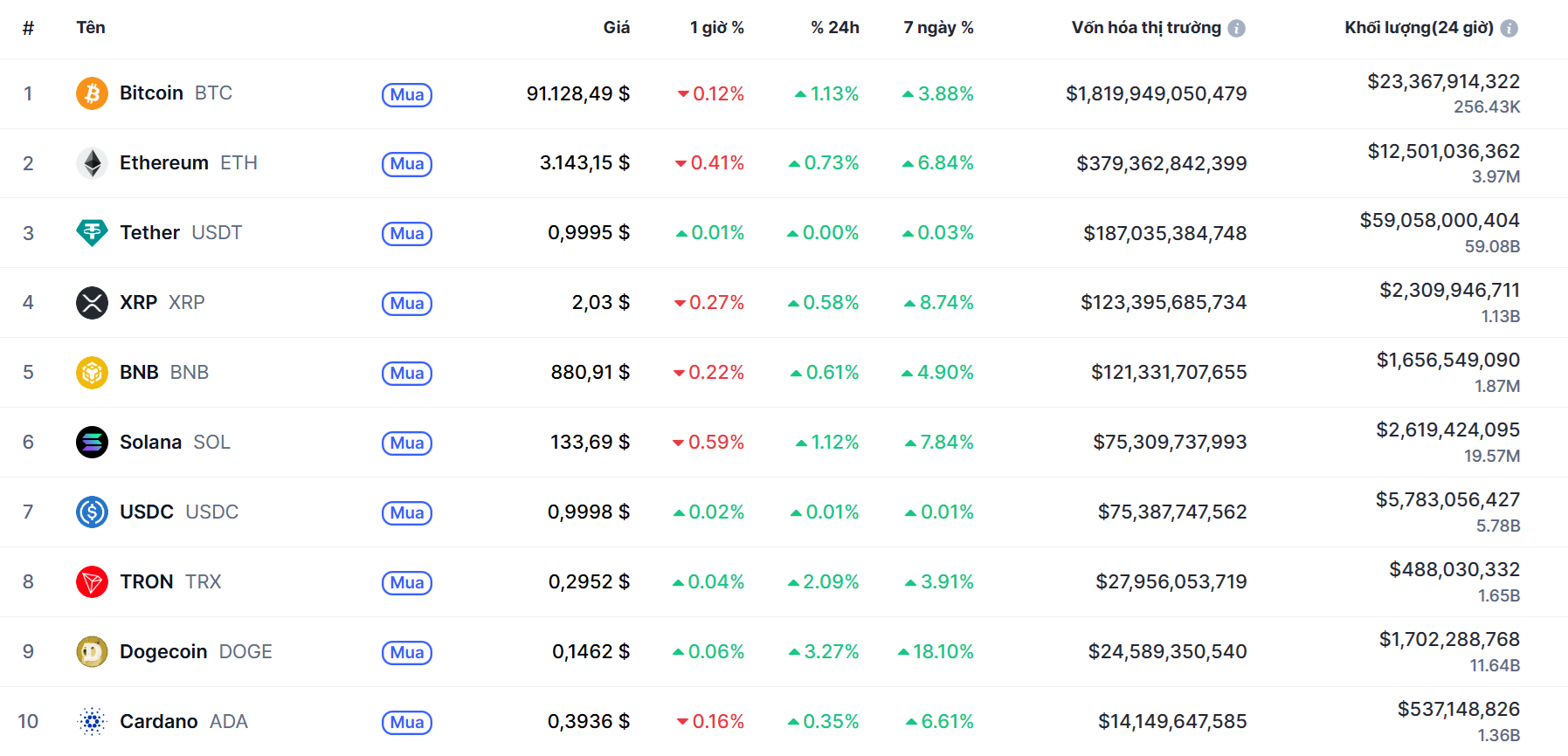Click Mua button in Tether row

[x=407, y=234]
